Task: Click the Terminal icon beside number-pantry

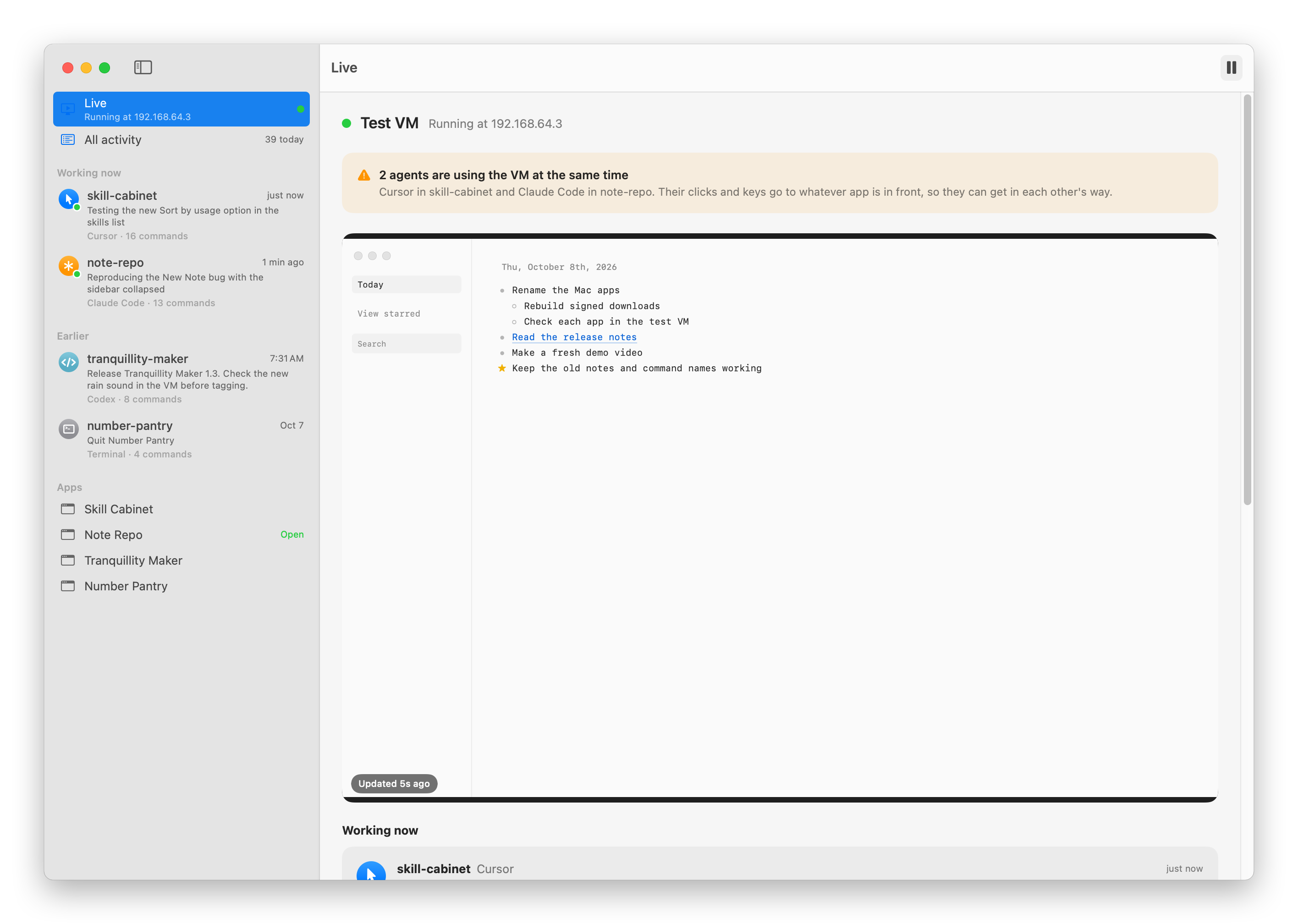Action: (69, 429)
